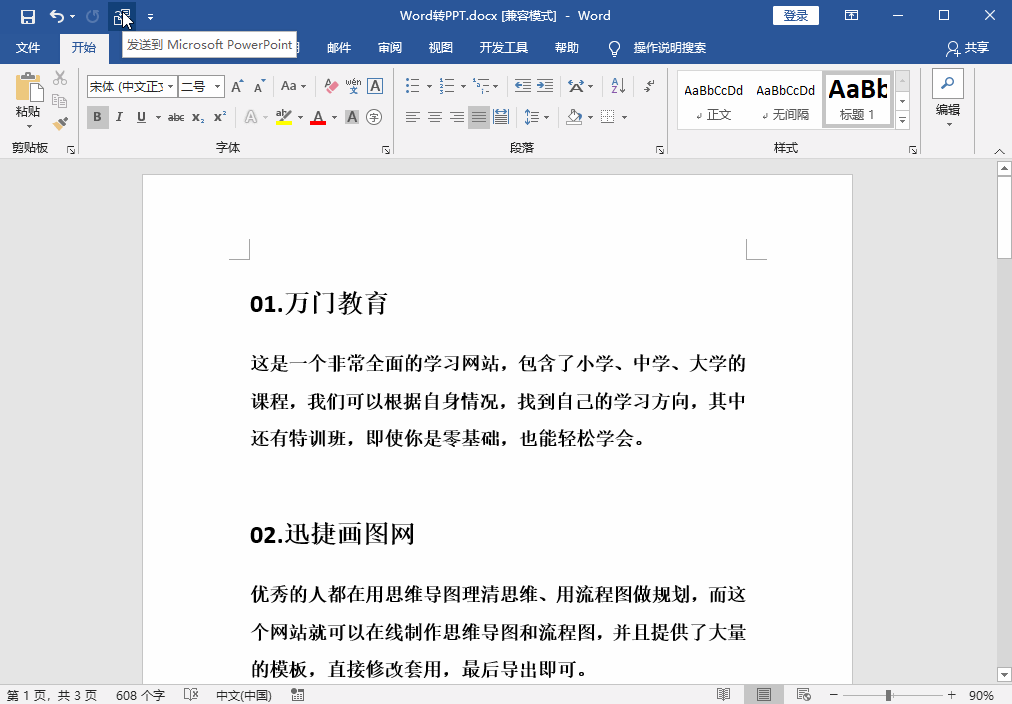The image size is (1012, 704).
Task: Show or hide paragraph marks
Action: click(649, 86)
